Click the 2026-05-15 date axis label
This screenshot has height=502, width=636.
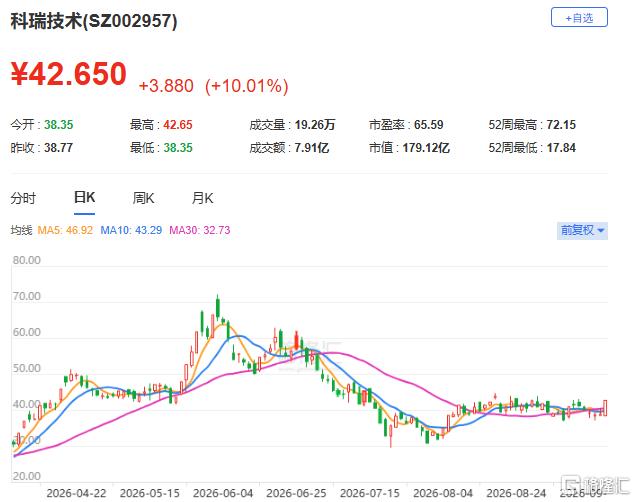coord(150,493)
